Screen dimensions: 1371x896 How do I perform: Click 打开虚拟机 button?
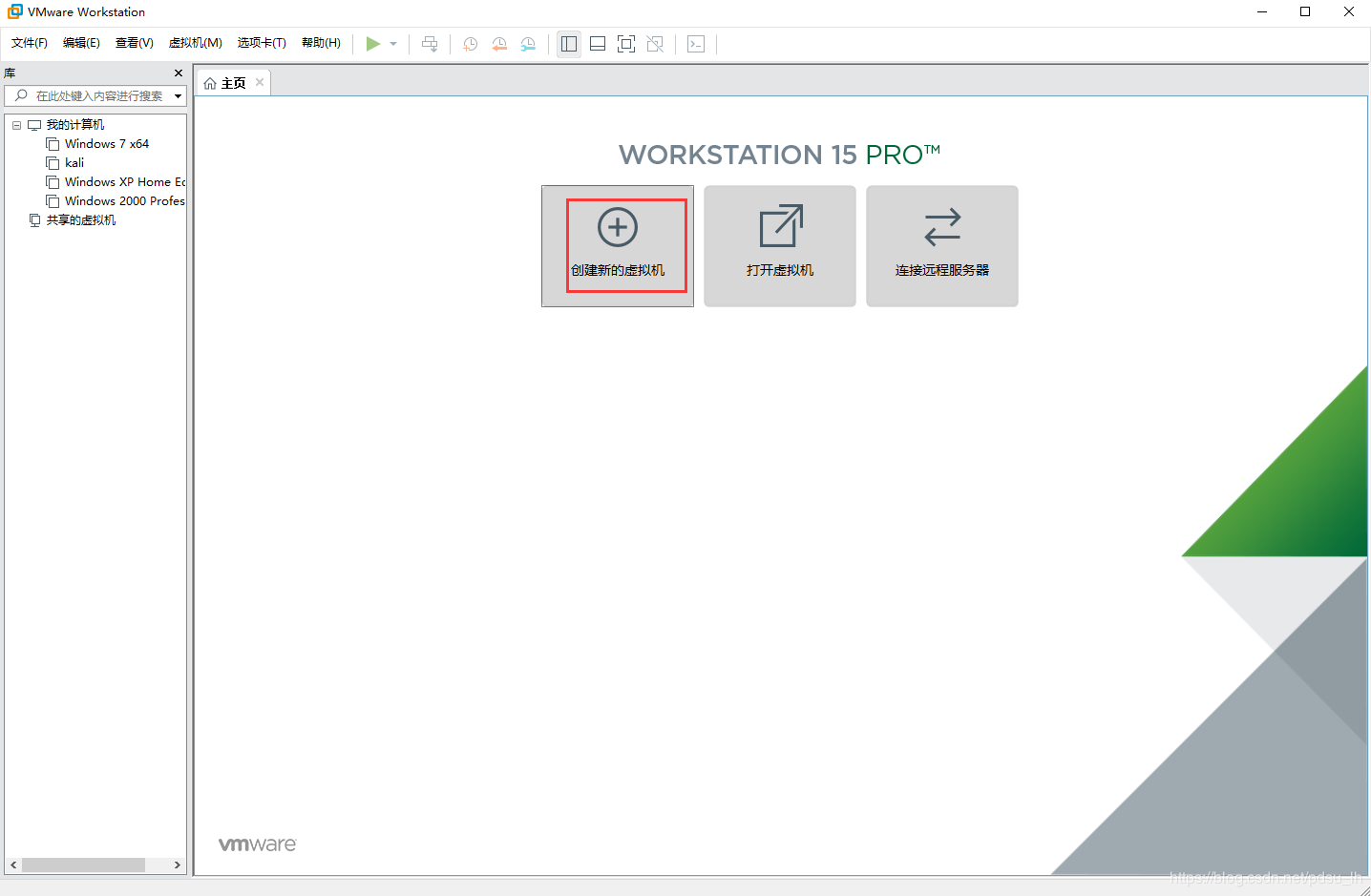coord(780,246)
